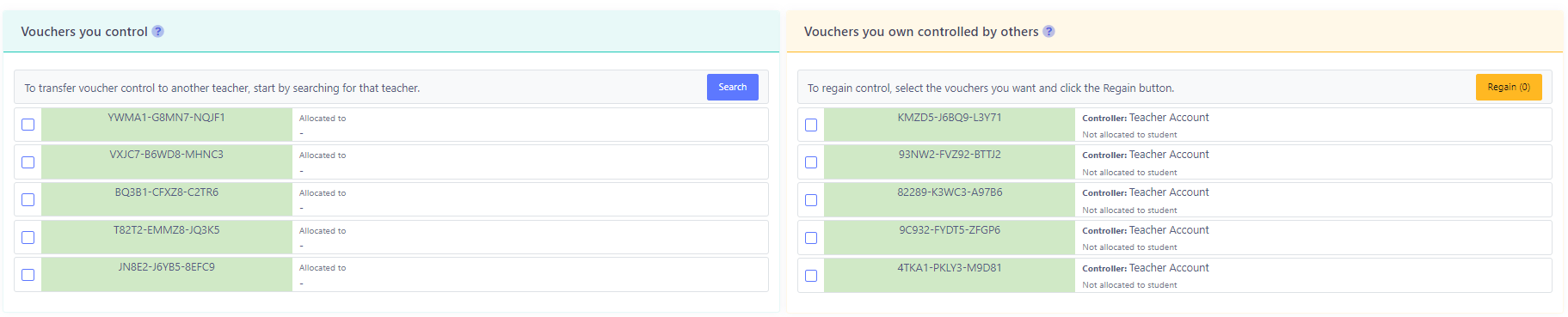Click Vouchers you control panel heading
Image resolution: width=1568 pixels, height=317 pixels.
(84, 32)
